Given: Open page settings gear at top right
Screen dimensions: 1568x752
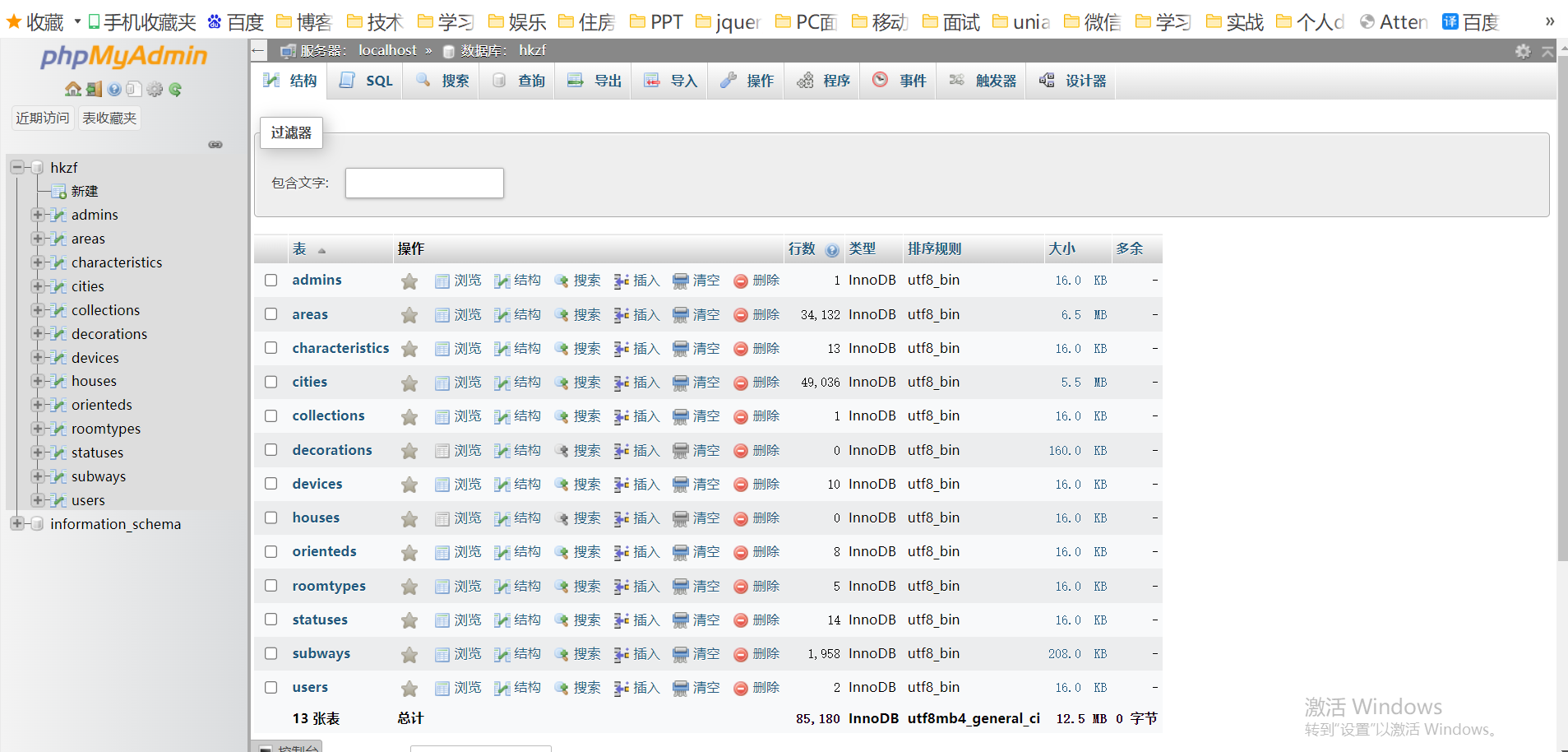Looking at the screenshot, I should [x=1523, y=51].
